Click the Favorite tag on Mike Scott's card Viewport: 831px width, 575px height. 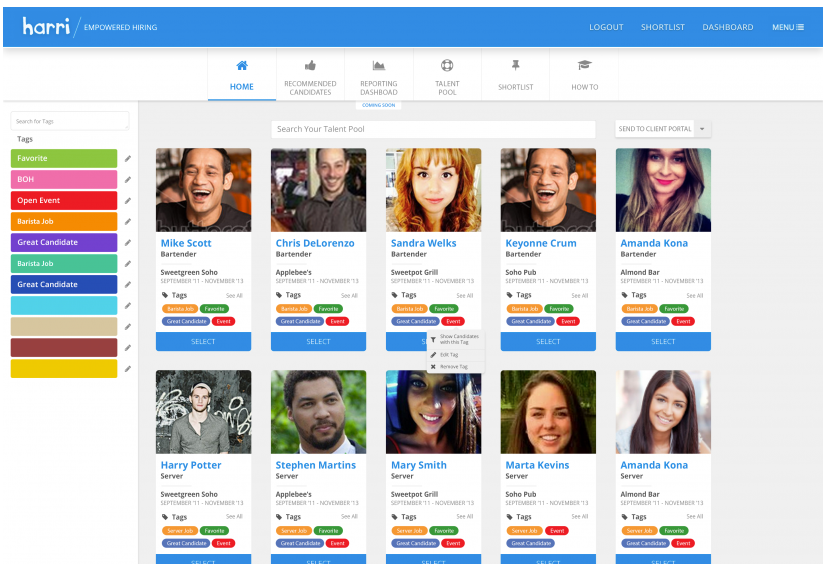click(x=214, y=308)
